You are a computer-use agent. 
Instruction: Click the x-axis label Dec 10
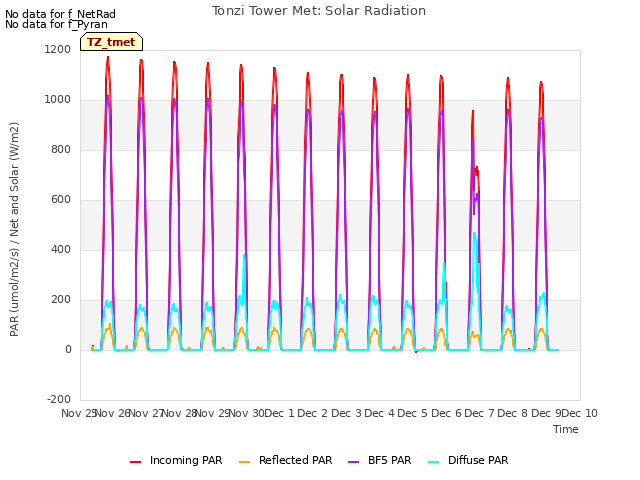(x=580, y=413)
